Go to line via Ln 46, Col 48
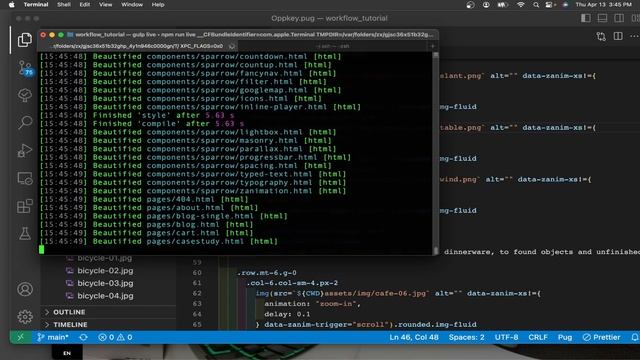640x360 pixels. [x=414, y=338]
